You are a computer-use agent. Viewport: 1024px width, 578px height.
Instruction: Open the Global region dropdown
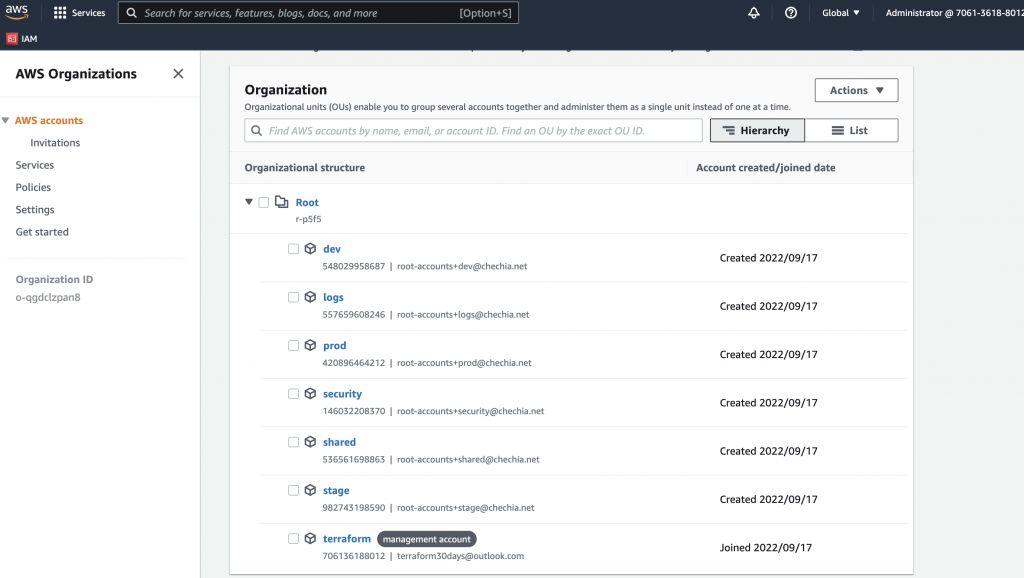[840, 13]
